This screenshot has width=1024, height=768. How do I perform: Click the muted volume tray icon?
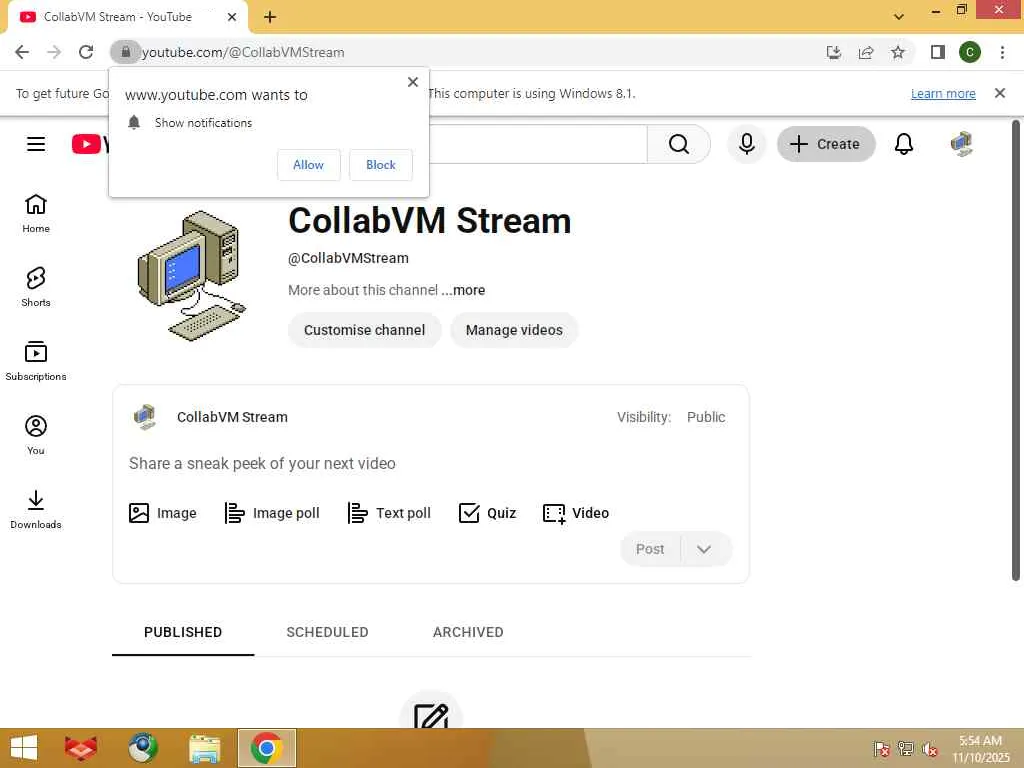pyautogui.click(x=930, y=749)
